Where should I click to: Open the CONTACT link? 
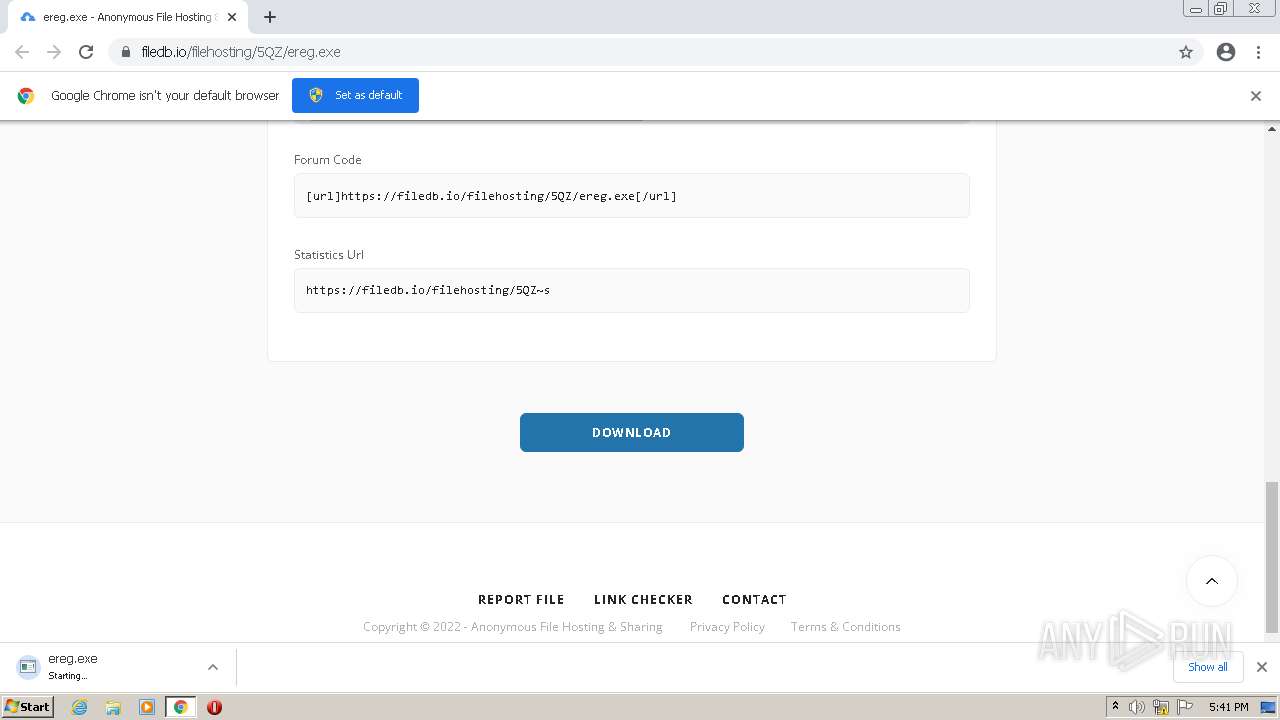pyautogui.click(x=754, y=599)
